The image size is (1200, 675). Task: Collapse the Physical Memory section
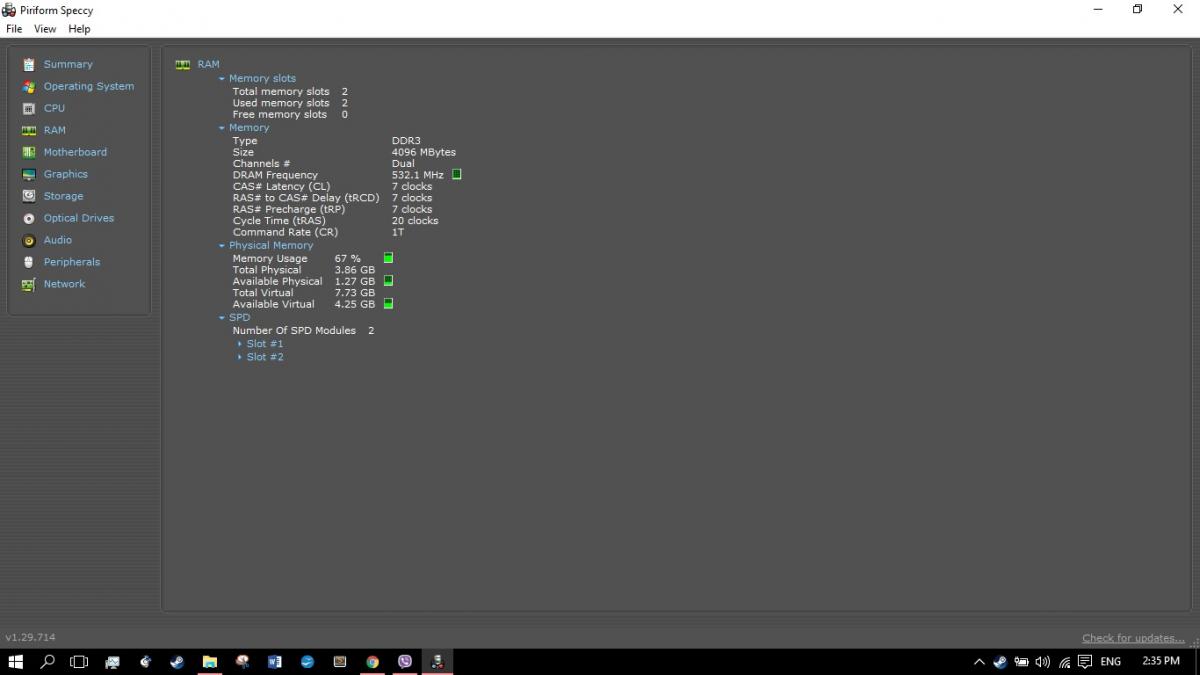(222, 245)
